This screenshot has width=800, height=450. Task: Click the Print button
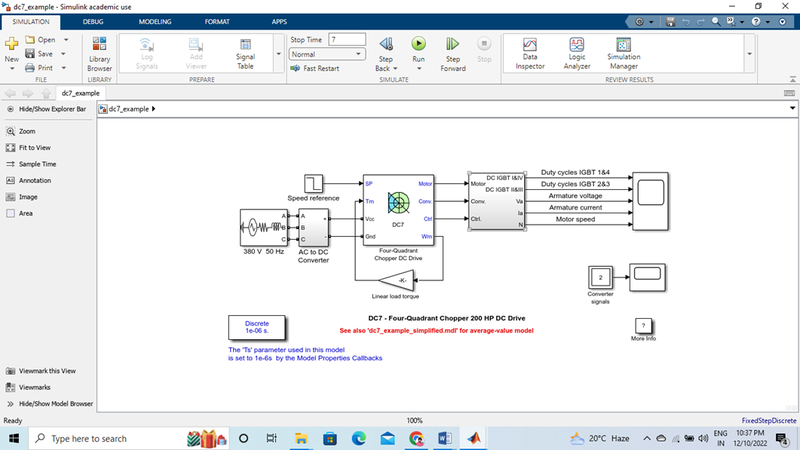39,68
